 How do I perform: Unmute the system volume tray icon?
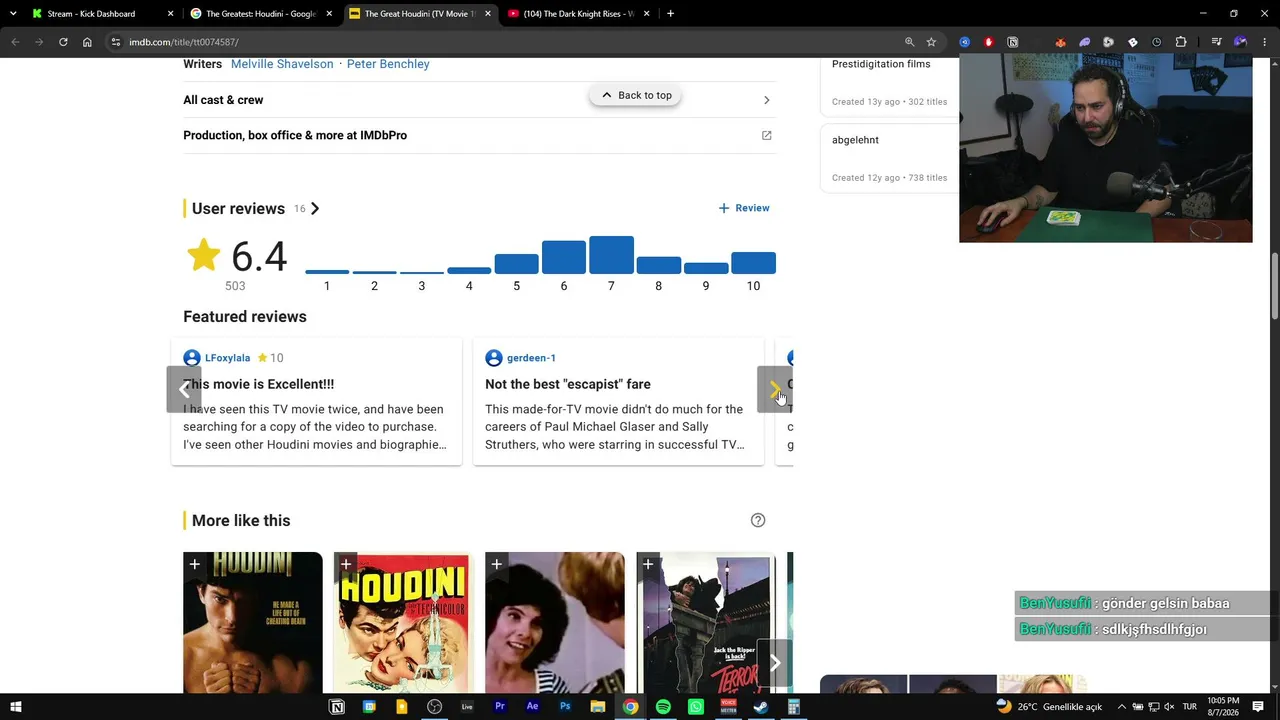point(1169,707)
